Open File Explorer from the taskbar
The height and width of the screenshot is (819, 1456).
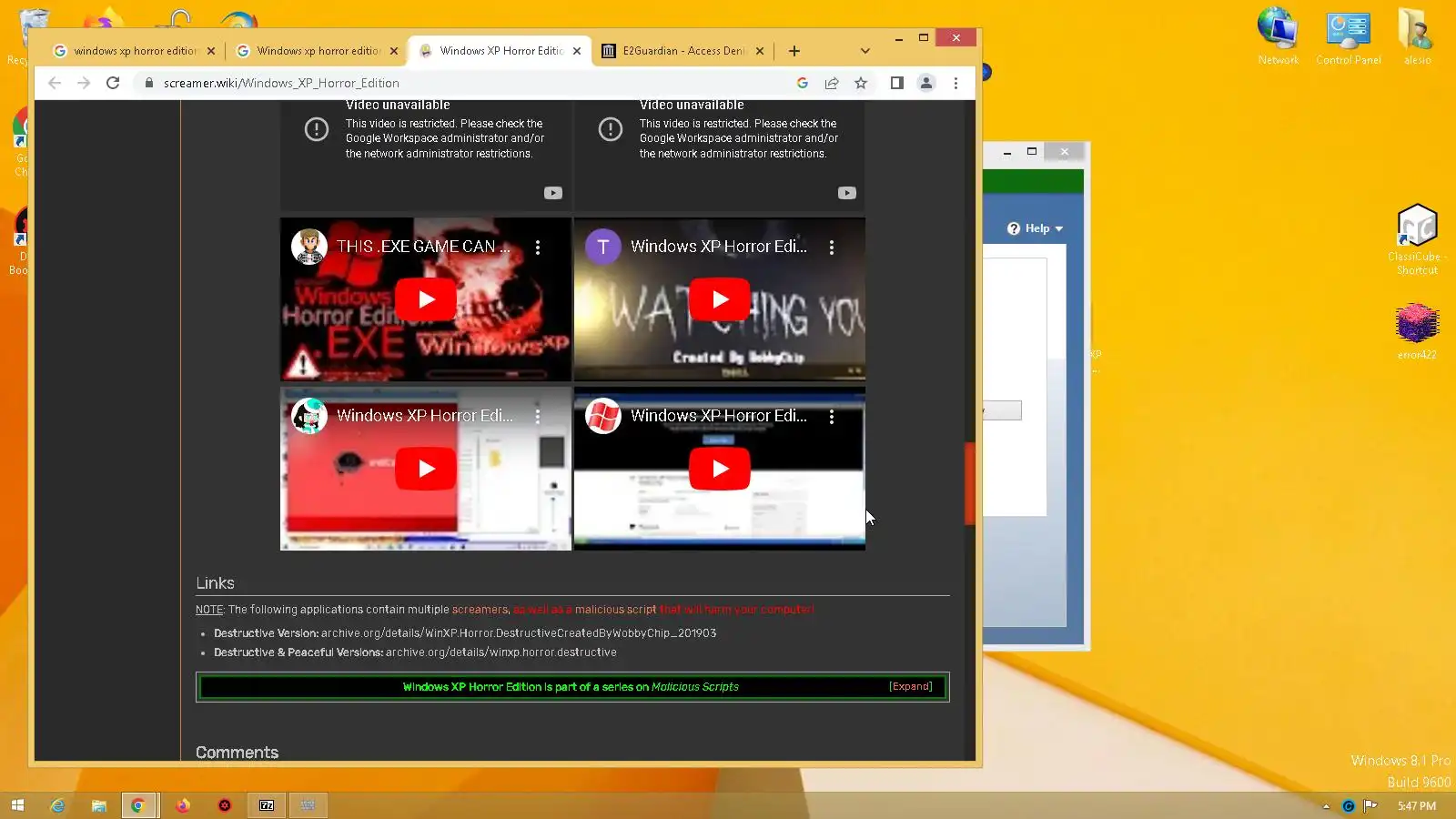(x=98, y=805)
